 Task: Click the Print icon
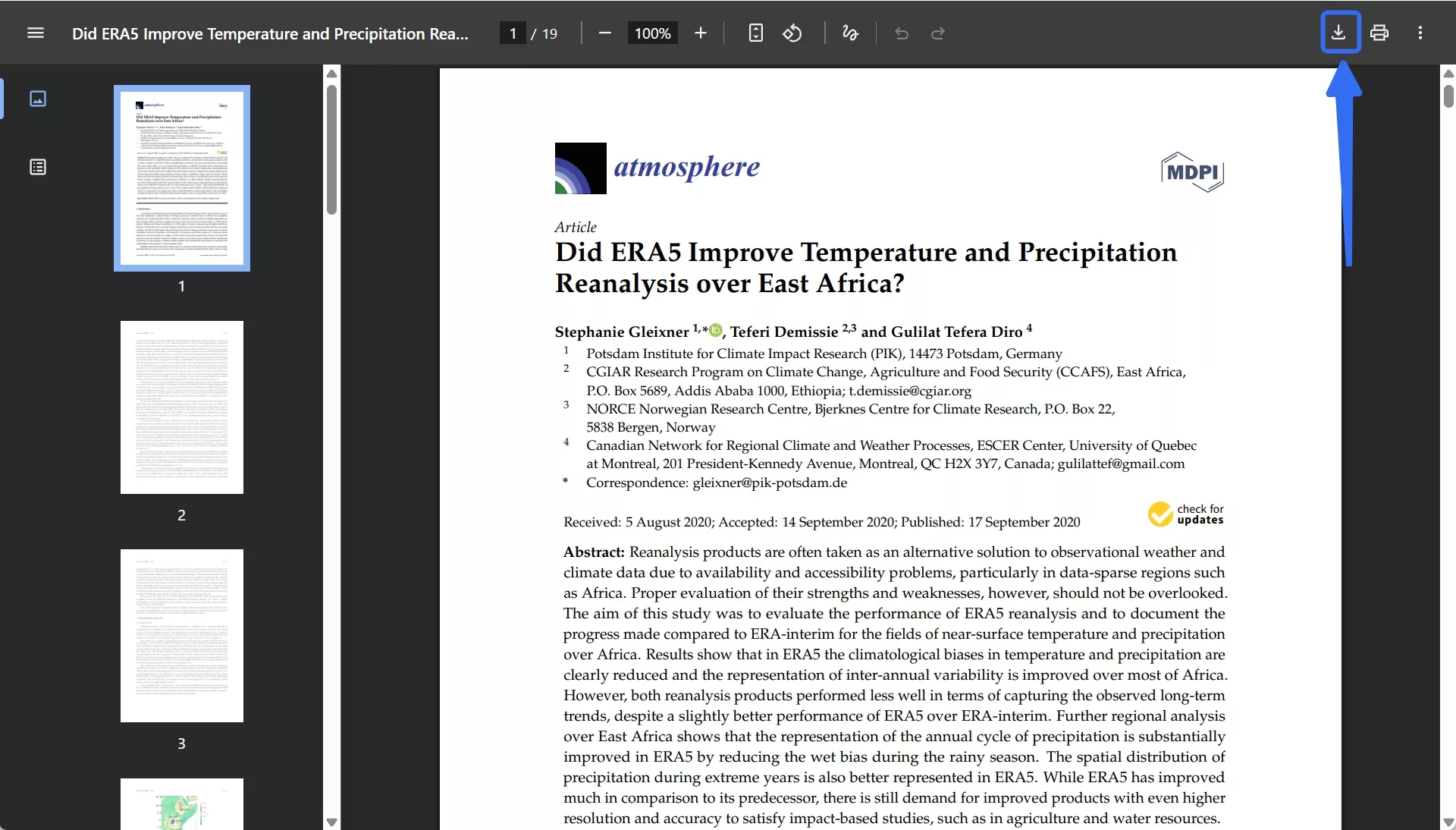point(1379,33)
